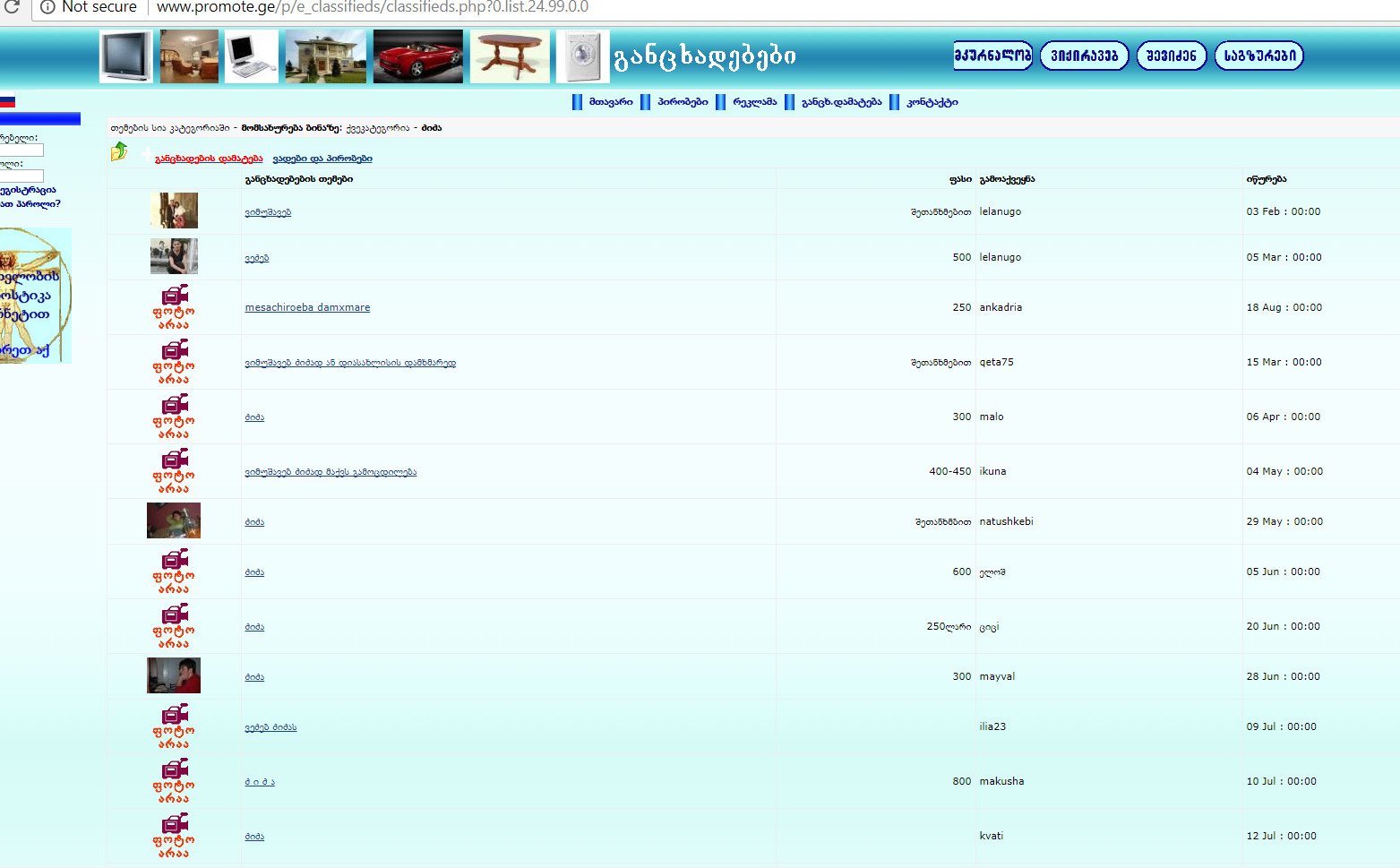The width and height of the screenshot is (1400, 868).
Task: Open ikuna's listing priced 400-450
Action: [x=331, y=472]
